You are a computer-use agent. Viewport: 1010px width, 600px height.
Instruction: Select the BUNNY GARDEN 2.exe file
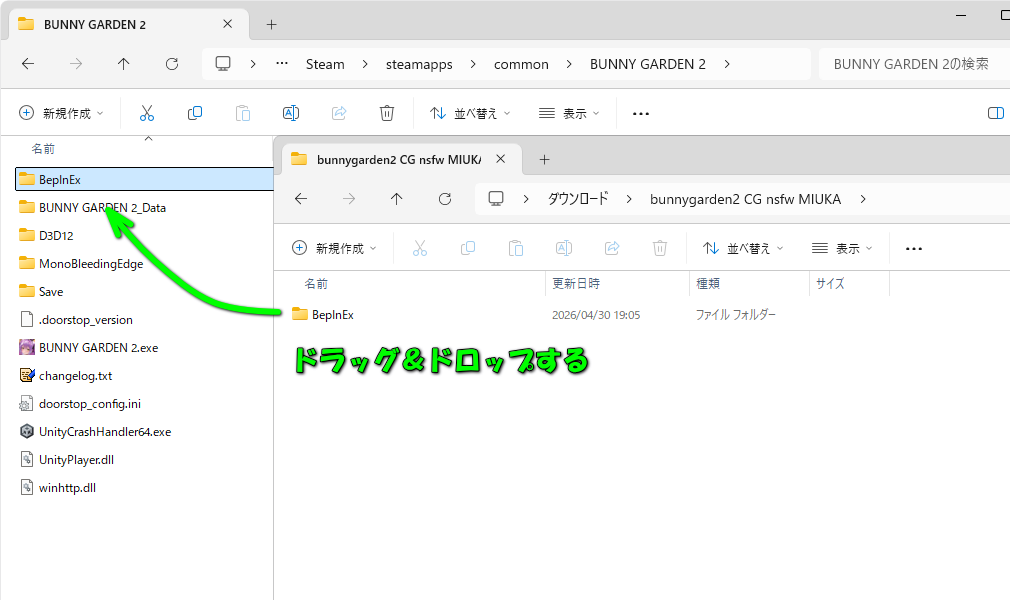(x=98, y=348)
